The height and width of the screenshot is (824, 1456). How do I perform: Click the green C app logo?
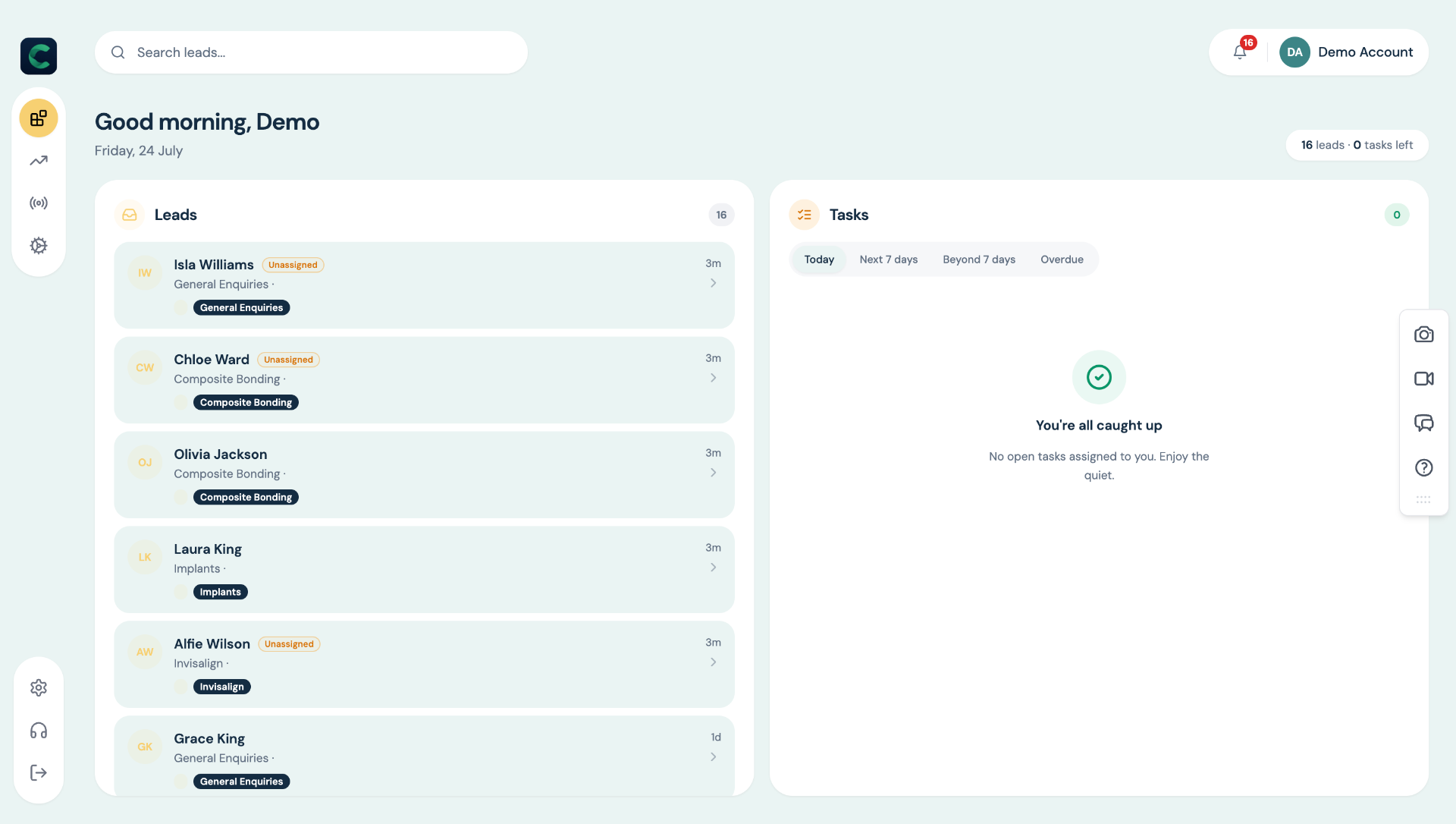click(39, 56)
